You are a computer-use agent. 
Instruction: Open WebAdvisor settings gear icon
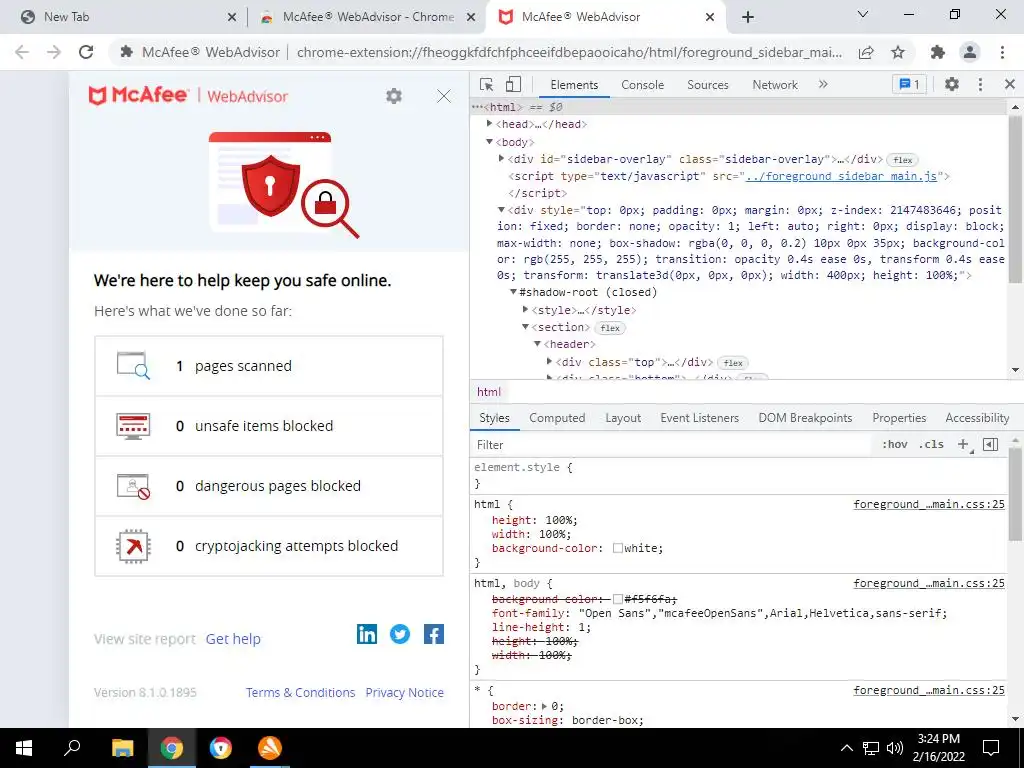[x=394, y=96]
